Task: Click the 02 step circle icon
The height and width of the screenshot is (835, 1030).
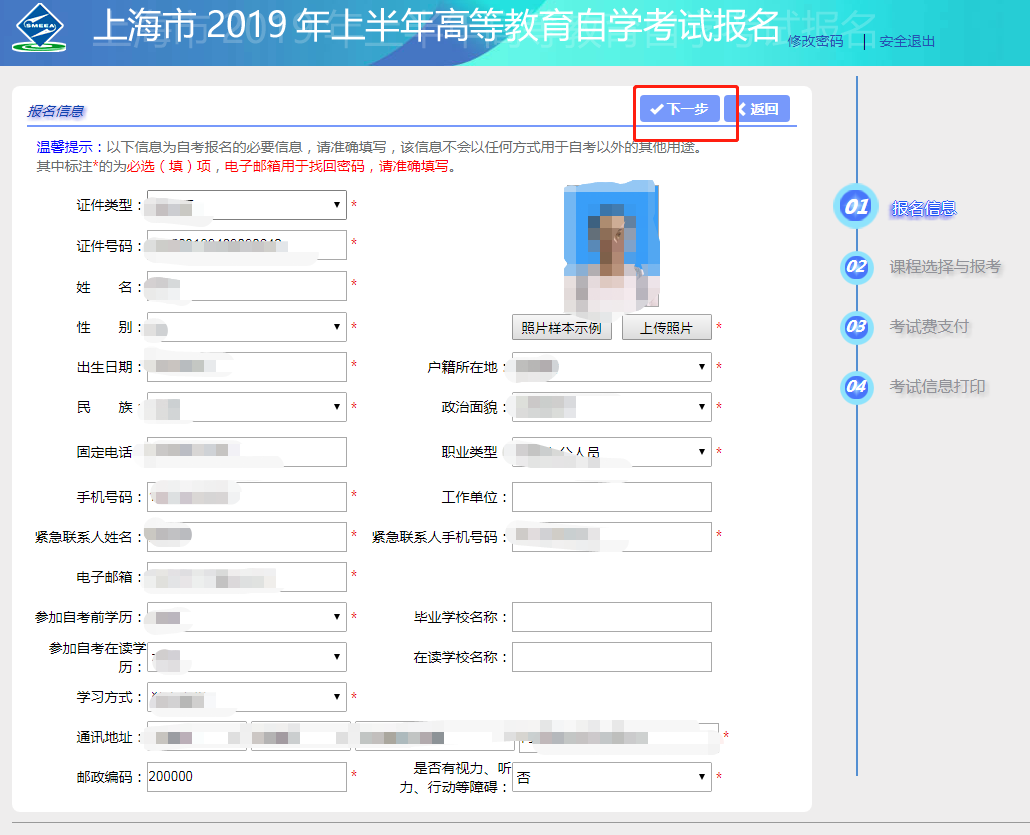Action: coord(856,267)
